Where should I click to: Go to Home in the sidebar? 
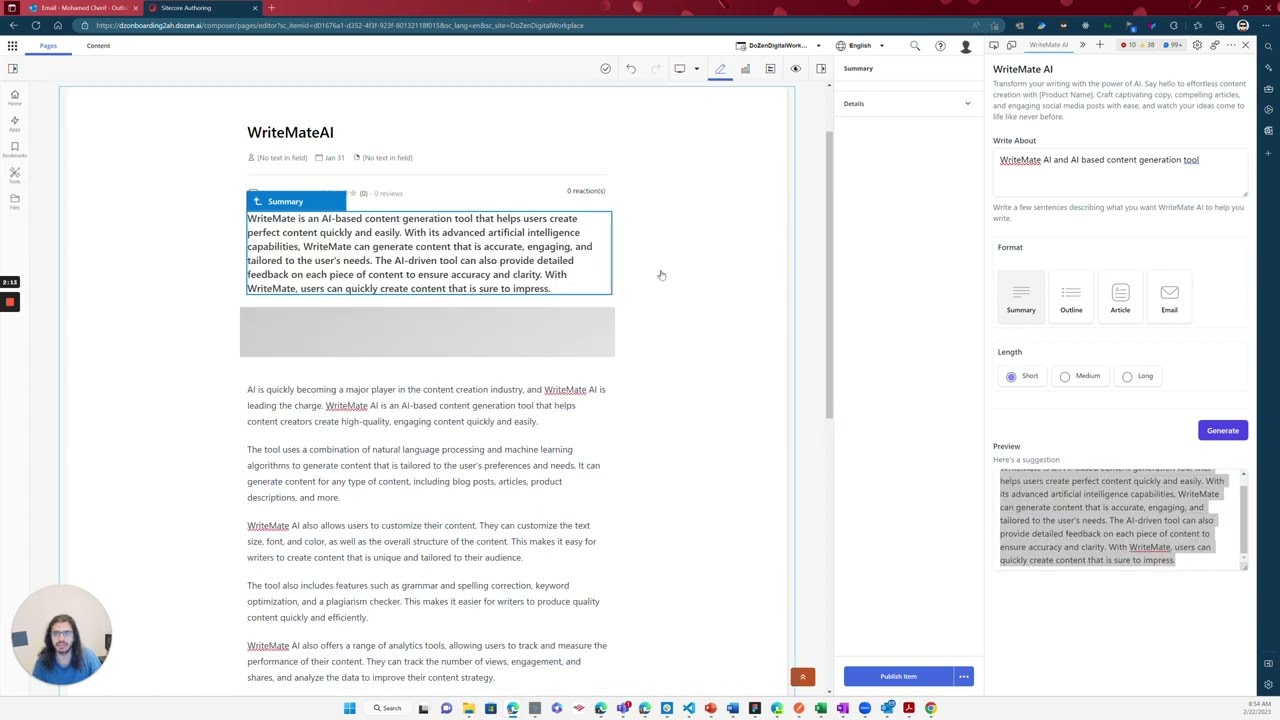pyautogui.click(x=14, y=97)
